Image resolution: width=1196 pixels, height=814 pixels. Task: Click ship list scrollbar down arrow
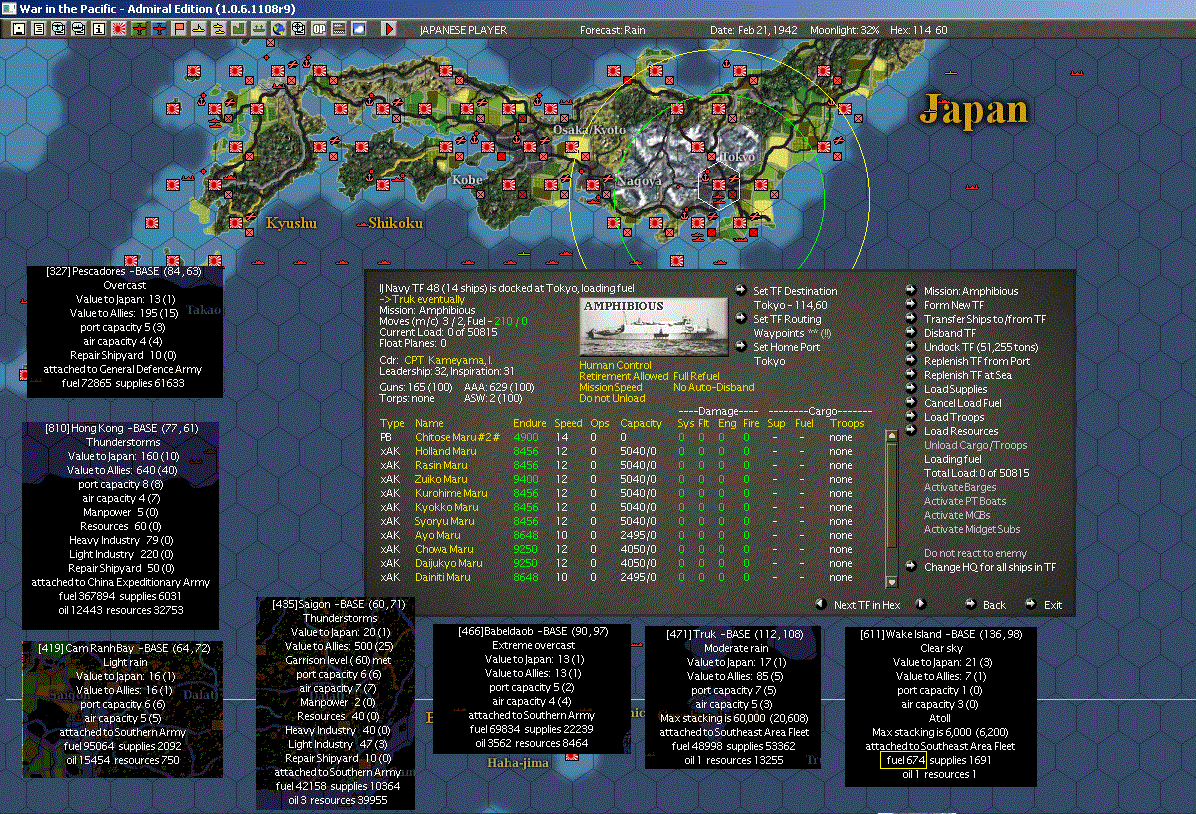tap(891, 582)
